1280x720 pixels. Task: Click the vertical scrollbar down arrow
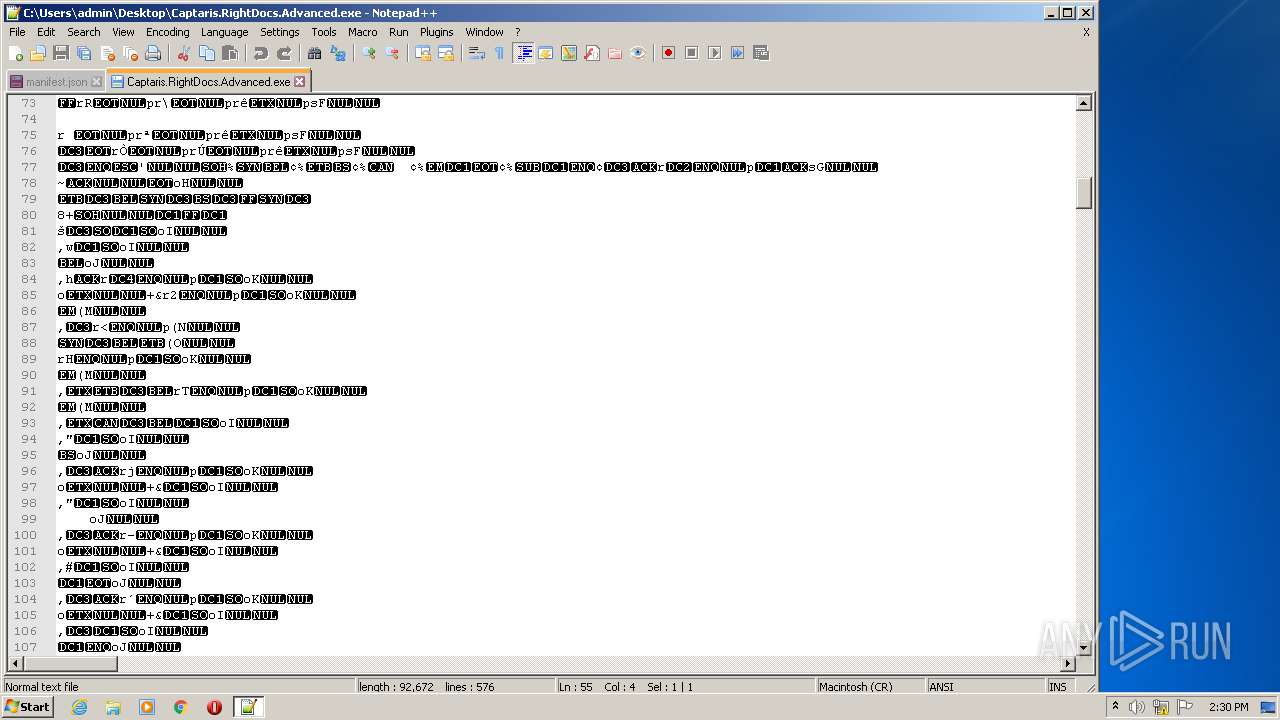click(x=1083, y=648)
